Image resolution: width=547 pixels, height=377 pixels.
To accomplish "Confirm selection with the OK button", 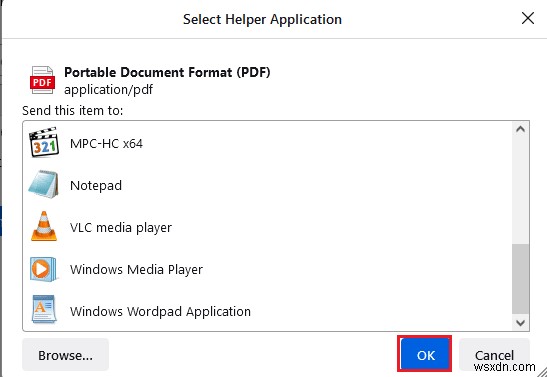I will pos(426,355).
